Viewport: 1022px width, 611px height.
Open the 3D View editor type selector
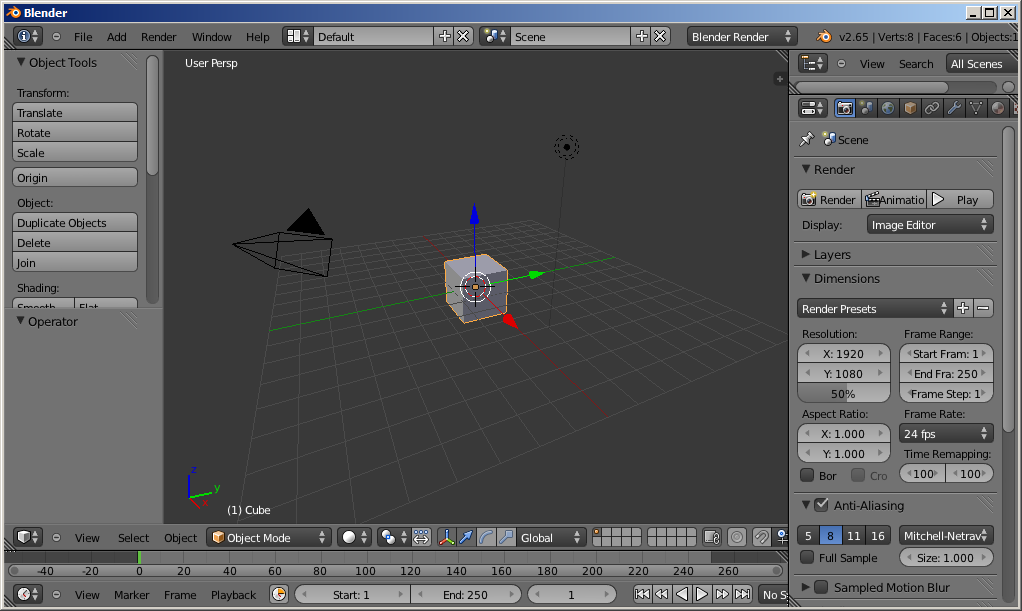(28, 537)
